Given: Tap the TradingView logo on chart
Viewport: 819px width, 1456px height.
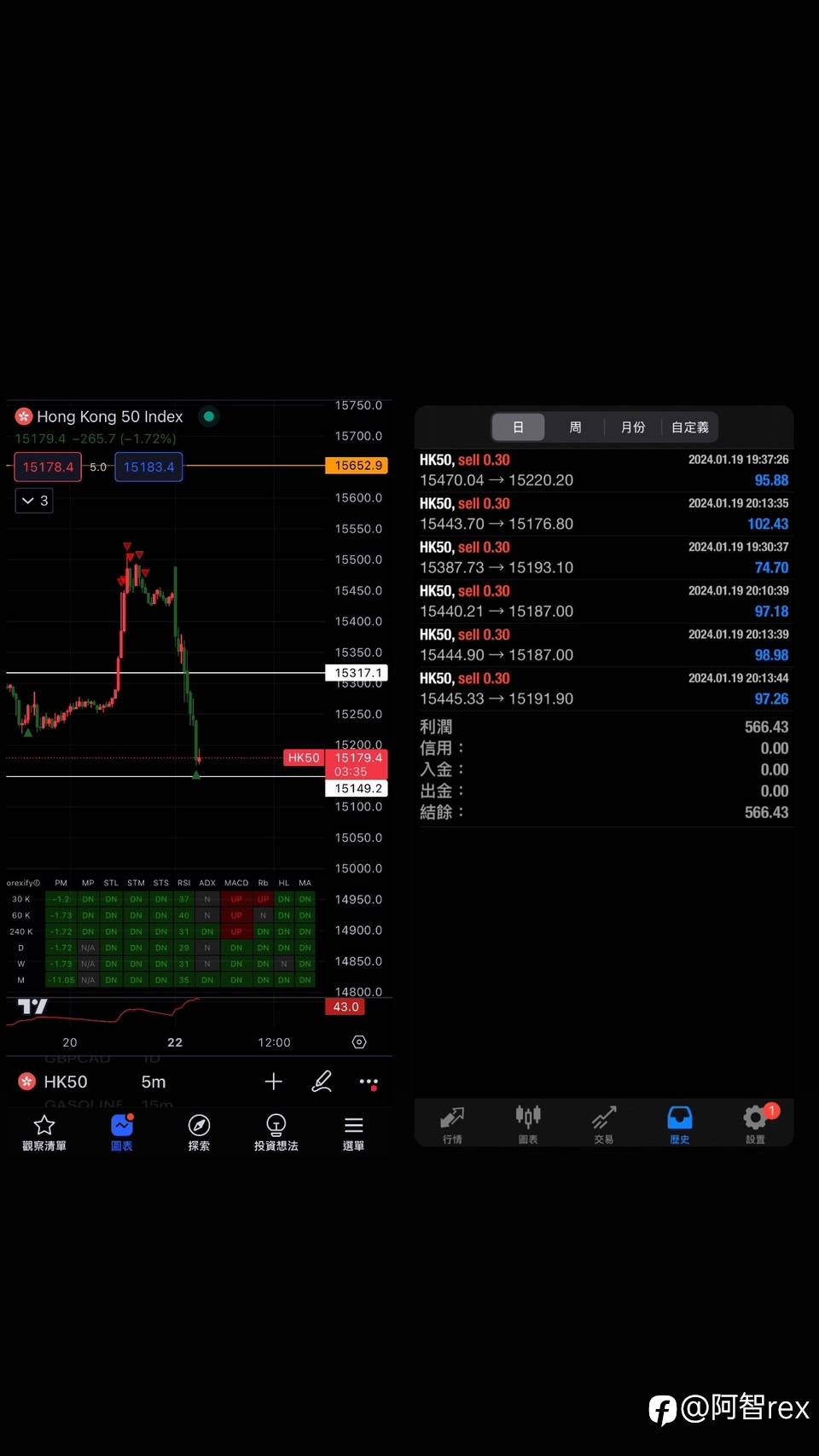Looking at the screenshot, I should [x=32, y=1006].
